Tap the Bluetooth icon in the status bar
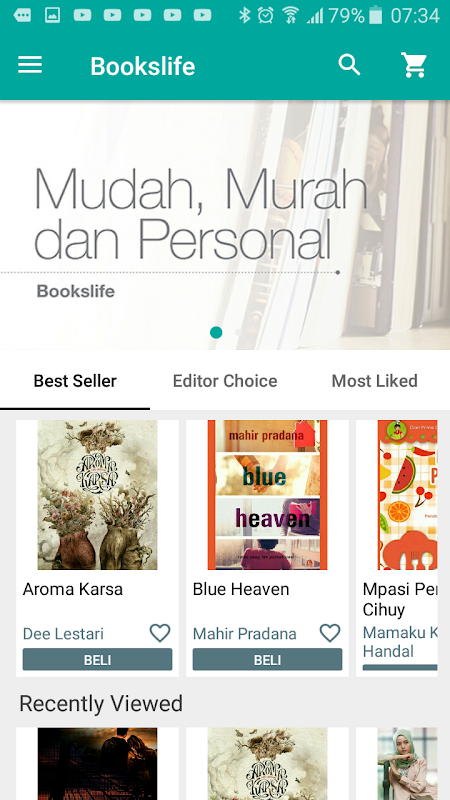Image resolution: width=450 pixels, height=800 pixels. click(245, 15)
